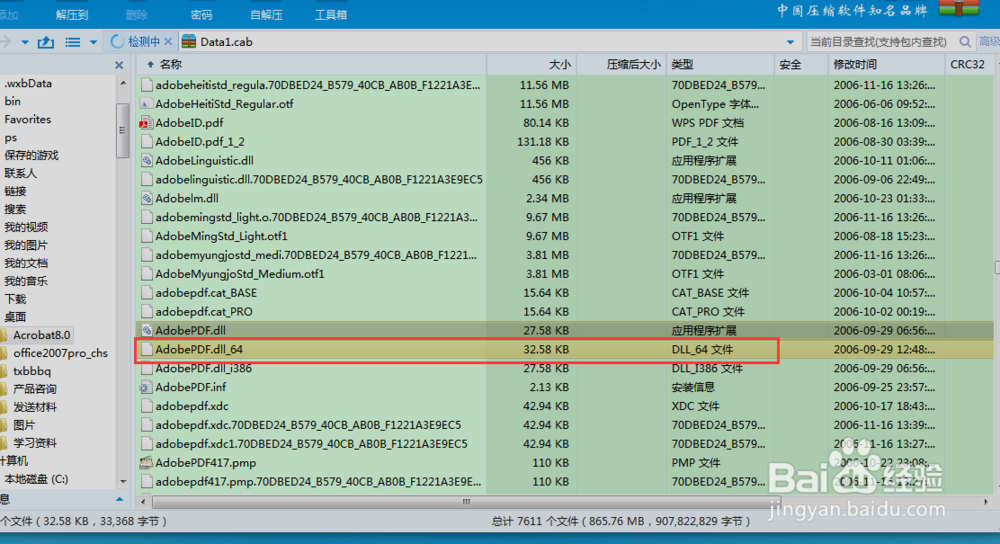This screenshot has width=1000, height=544.
Task: Collapse the bottom info panel arrow
Action: [119, 499]
